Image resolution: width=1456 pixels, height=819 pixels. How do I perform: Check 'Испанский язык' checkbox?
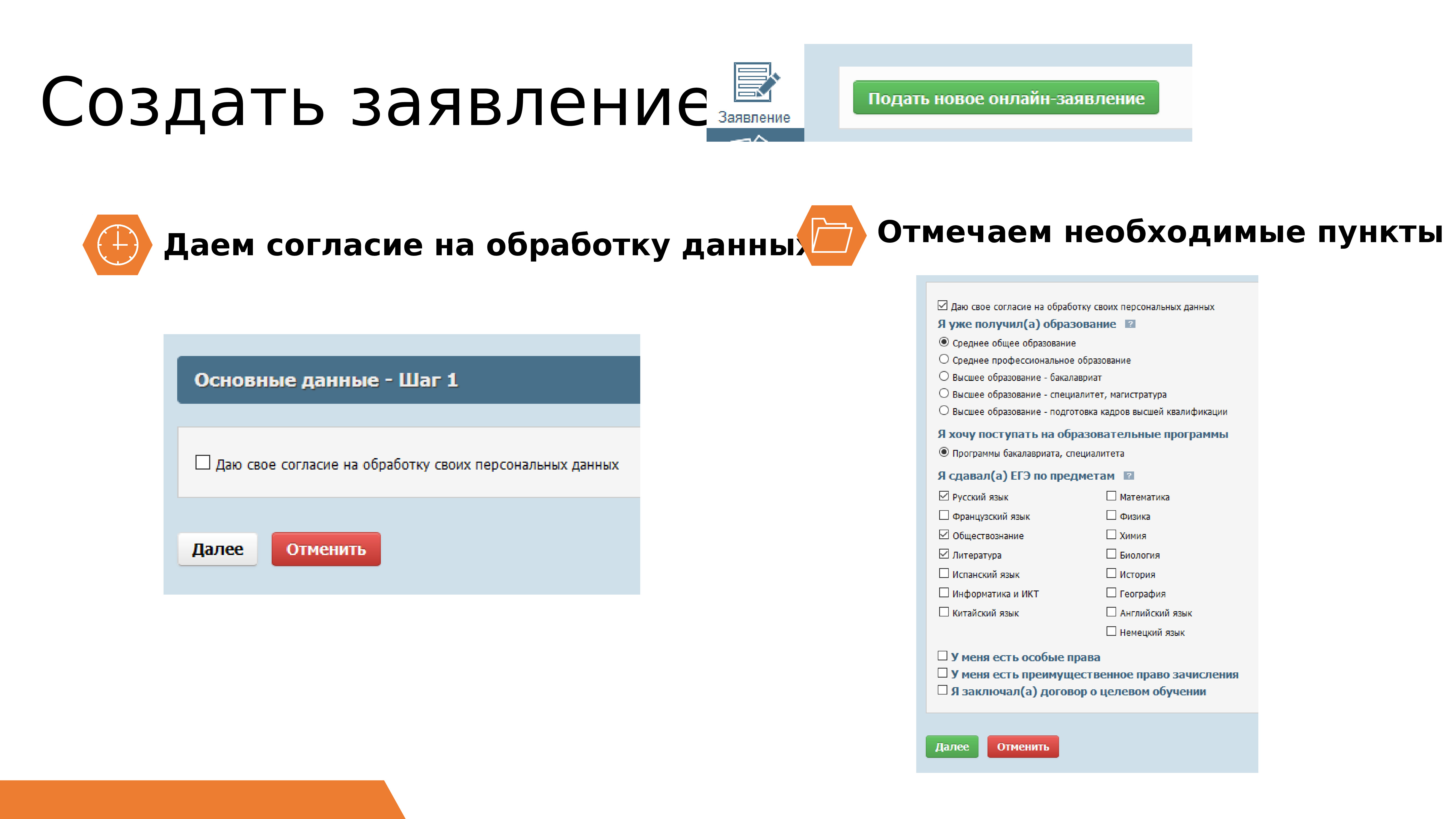coord(944,573)
